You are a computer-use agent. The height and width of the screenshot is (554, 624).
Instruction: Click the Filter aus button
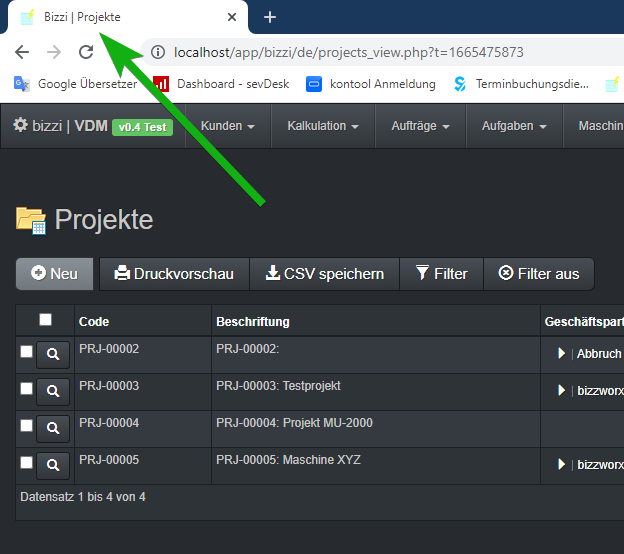point(539,274)
